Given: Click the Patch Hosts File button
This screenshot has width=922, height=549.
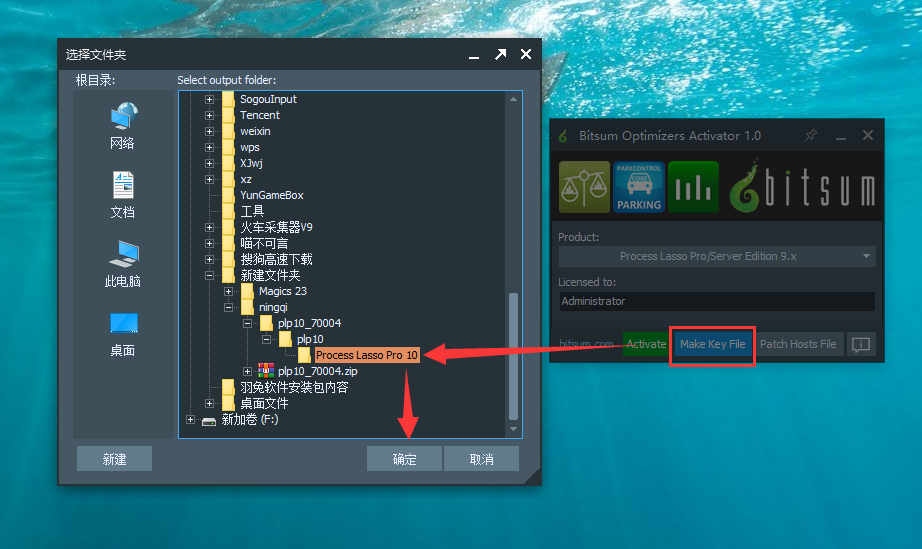Looking at the screenshot, I should coord(798,344).
